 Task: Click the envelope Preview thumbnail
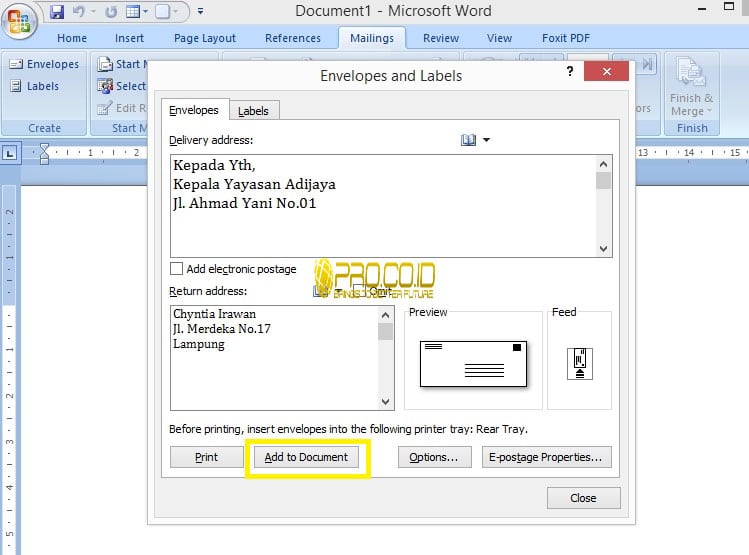coord(473,364)
